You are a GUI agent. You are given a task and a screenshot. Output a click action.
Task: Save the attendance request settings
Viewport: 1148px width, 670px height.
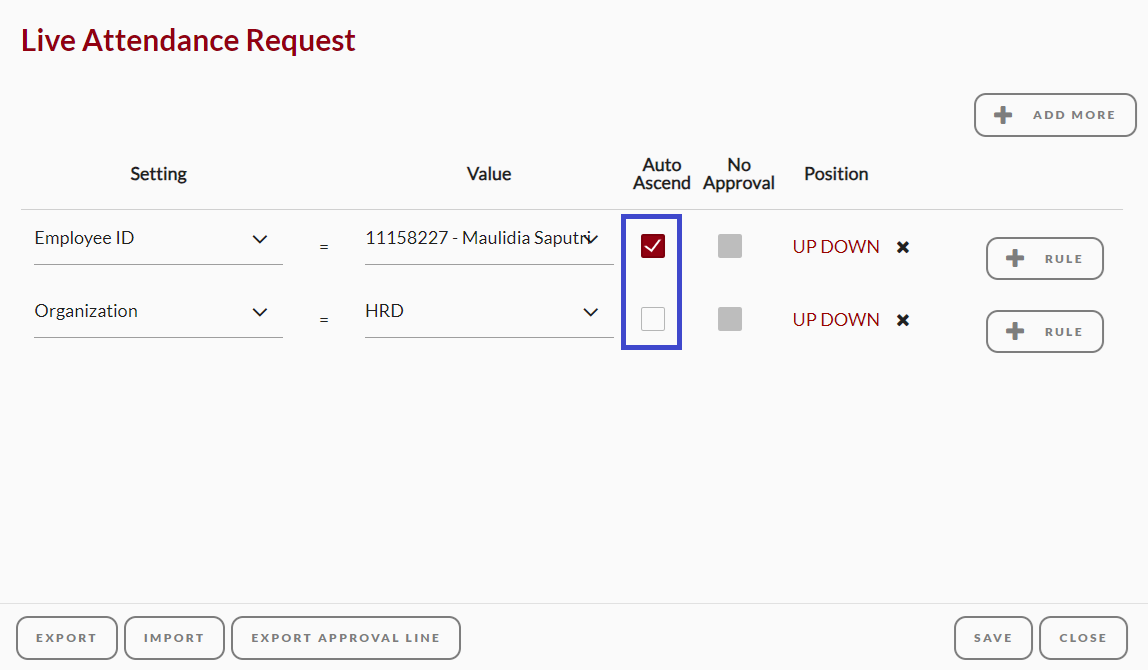coord(993,638)
